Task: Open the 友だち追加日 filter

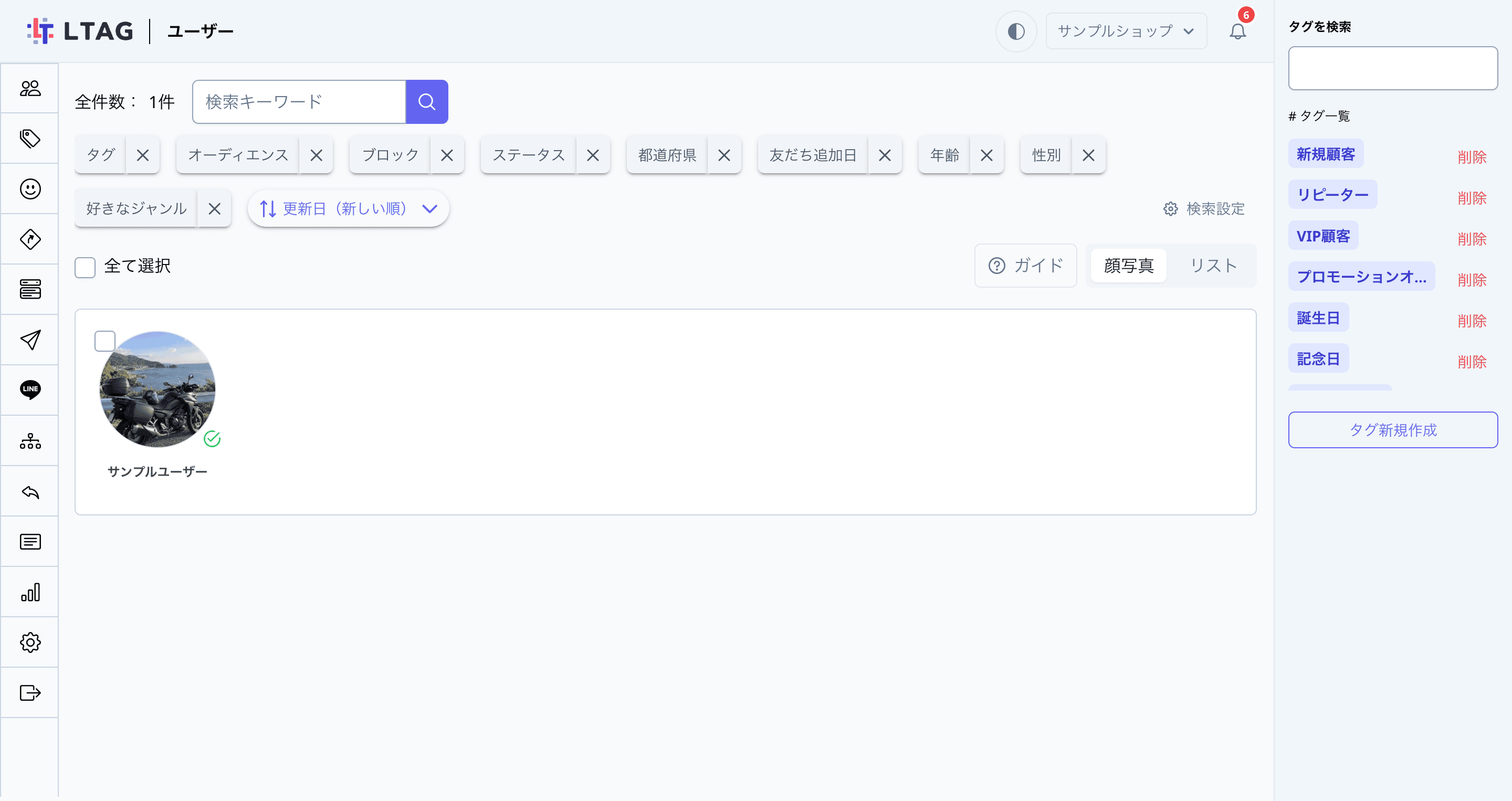Action: (x=813, y=155)
